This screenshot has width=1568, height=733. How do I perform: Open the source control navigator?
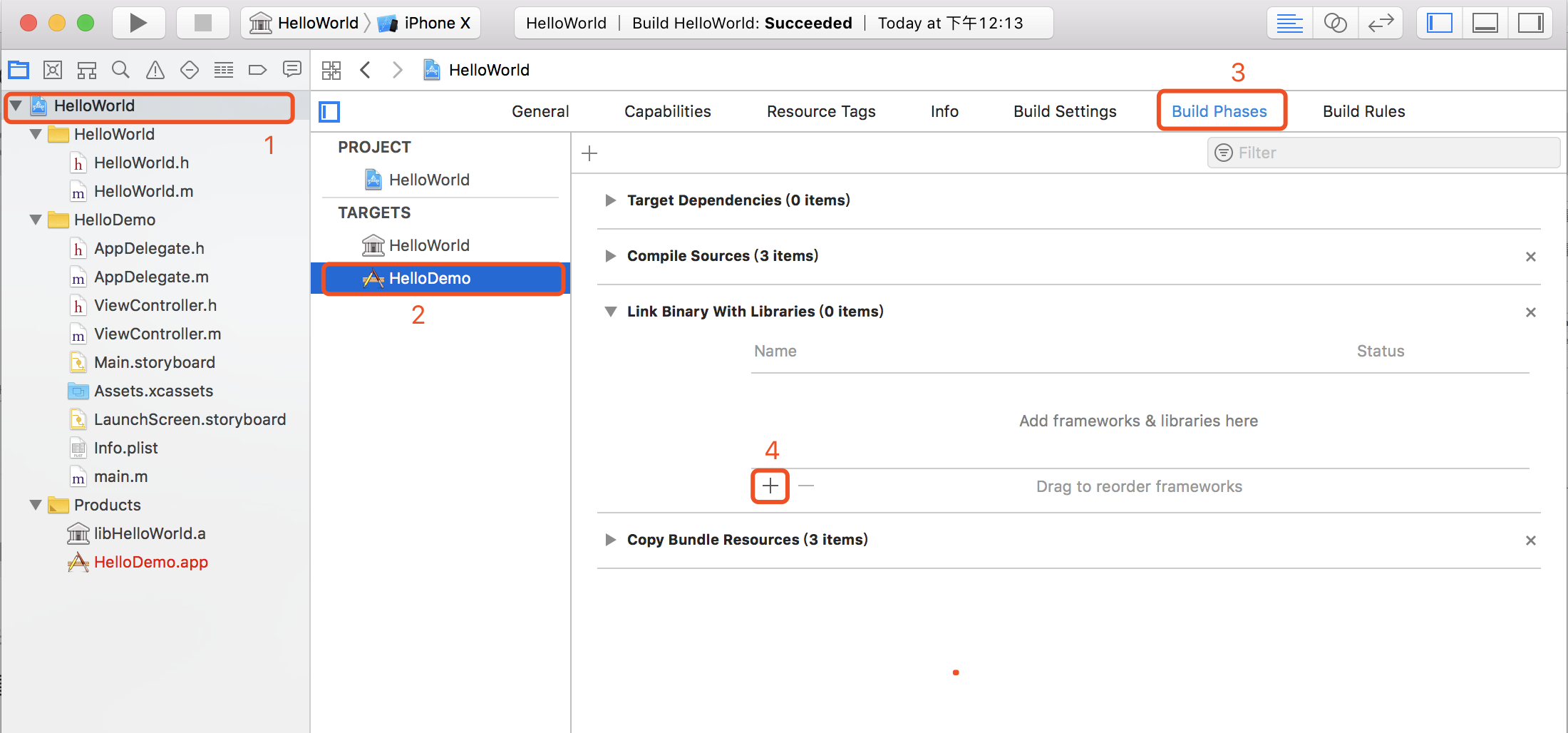[53, 70]
